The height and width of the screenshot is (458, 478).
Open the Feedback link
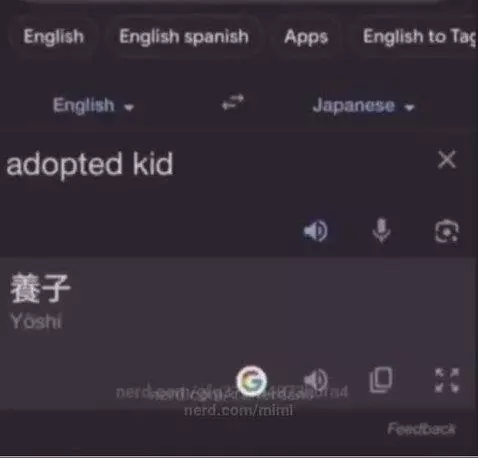[x=421, y=429]
